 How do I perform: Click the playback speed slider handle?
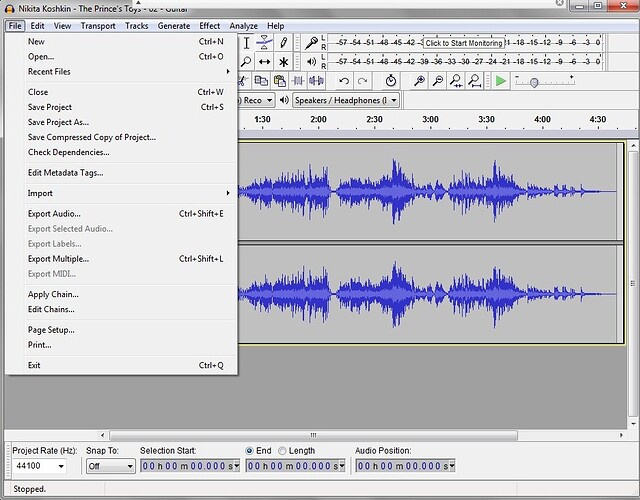click(x=534, y=83)
